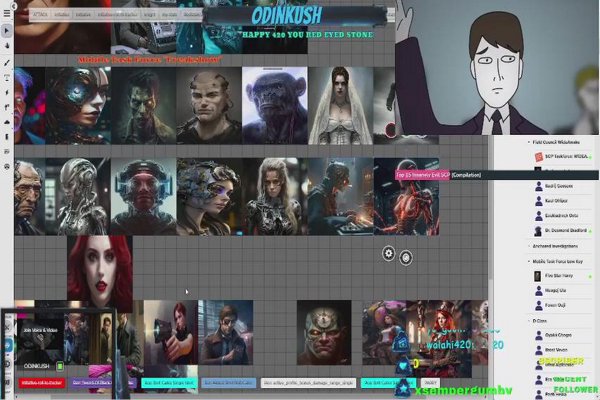Select the veiled bride portrait token
This screenshot has width=600, height=400.
point(341,105)
